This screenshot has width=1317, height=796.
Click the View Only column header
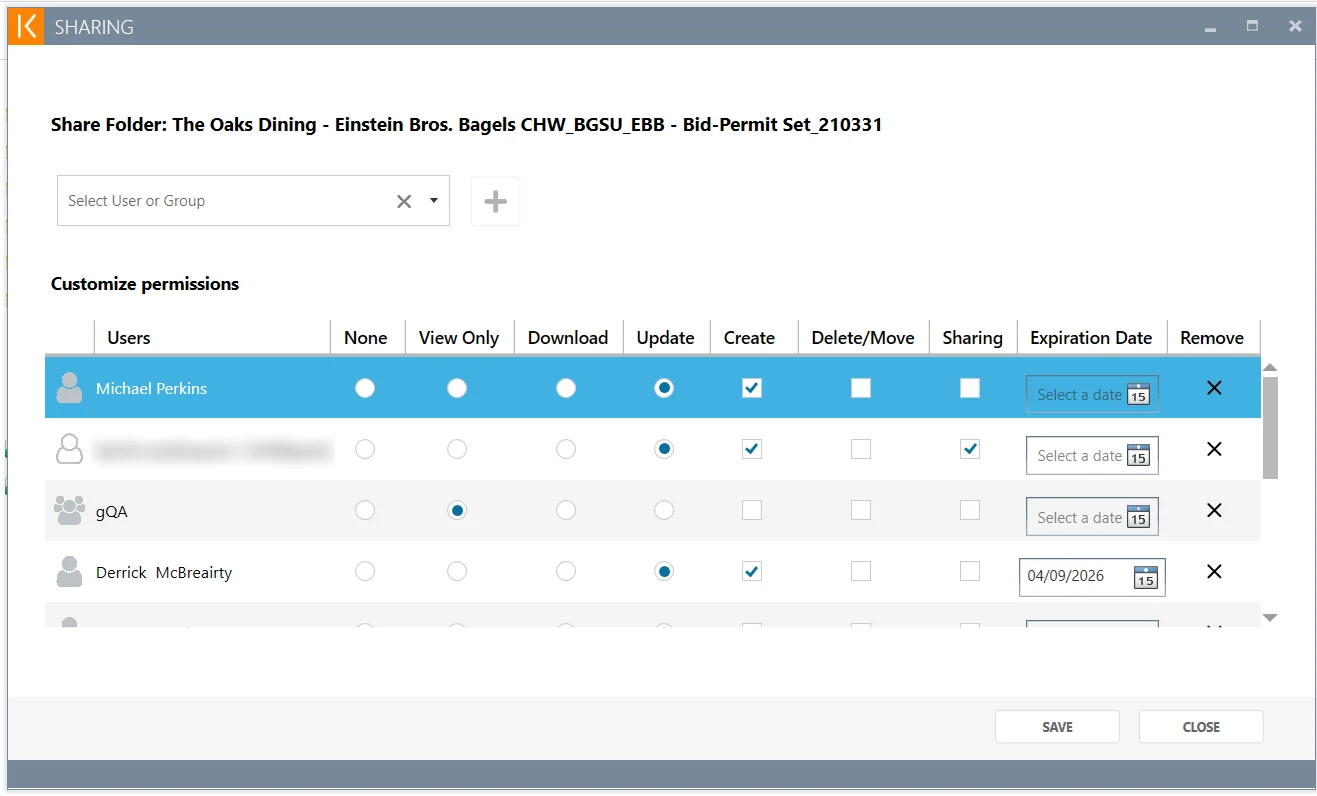pos(459,338)
